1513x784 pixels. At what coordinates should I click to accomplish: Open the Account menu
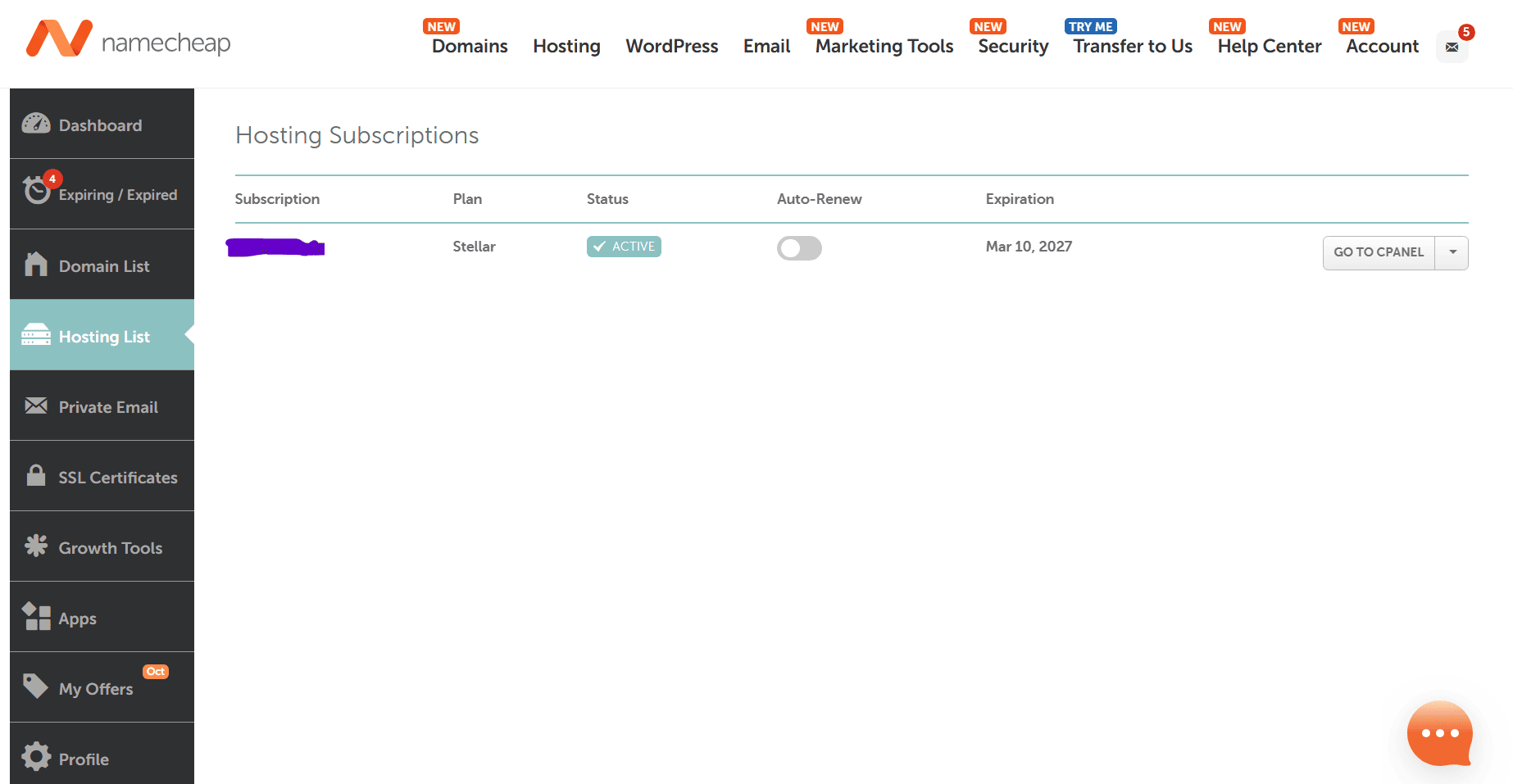pyautogui.click(x=1382, y=46)
